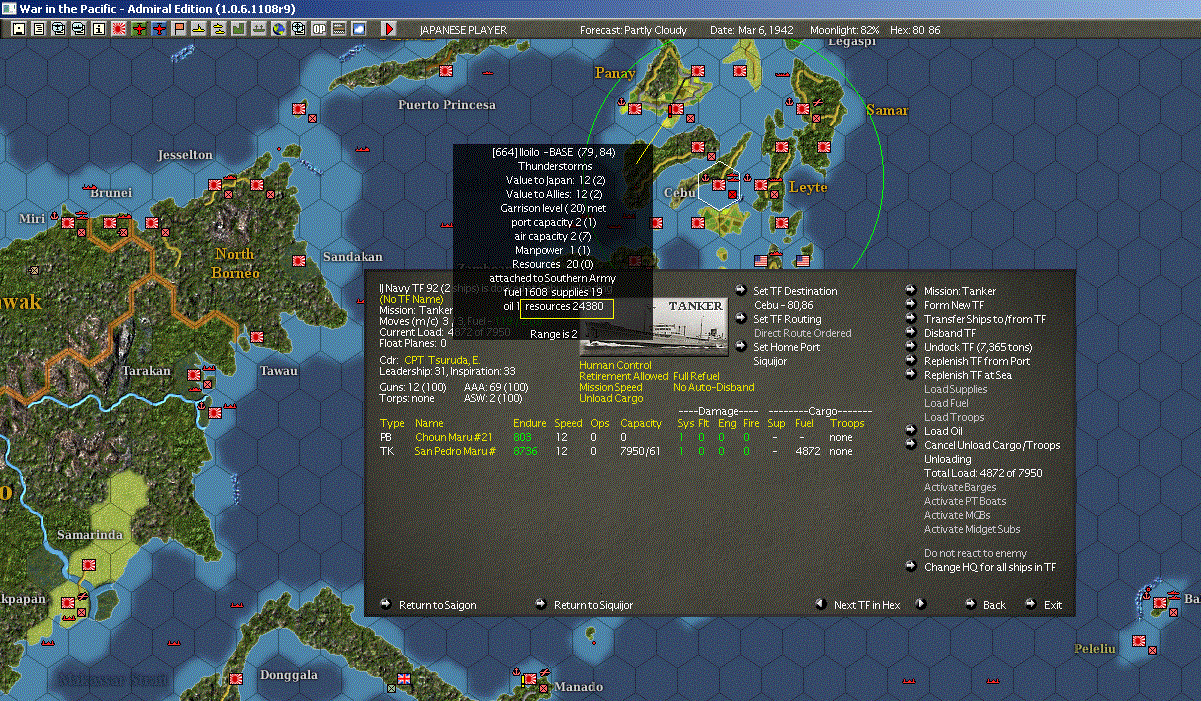1201x701 pixels.
Task: Select the Japanese base flag at Jesselton
Action: point(214,185)
